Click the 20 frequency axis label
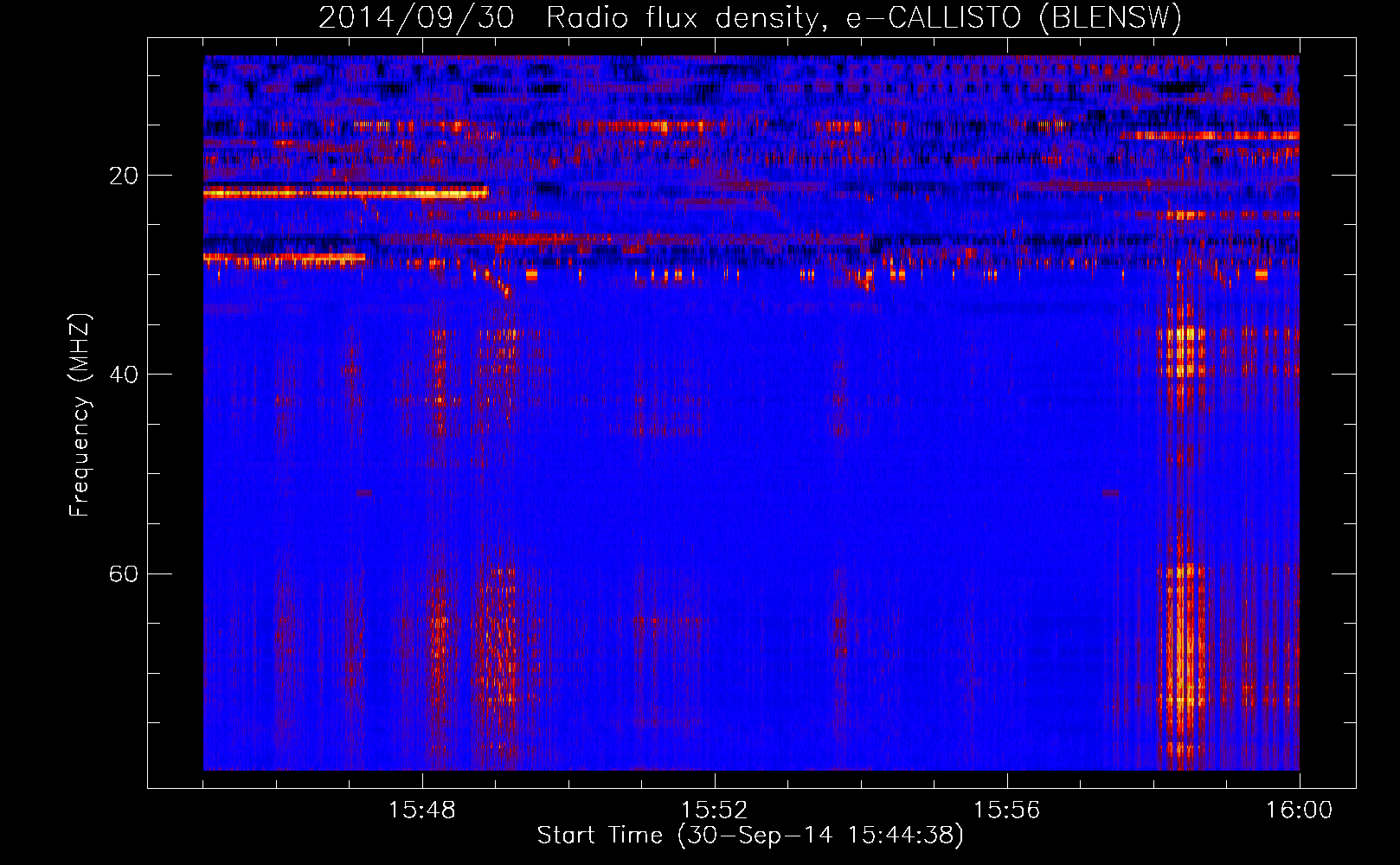1400x865 pixels. (124, 176)
